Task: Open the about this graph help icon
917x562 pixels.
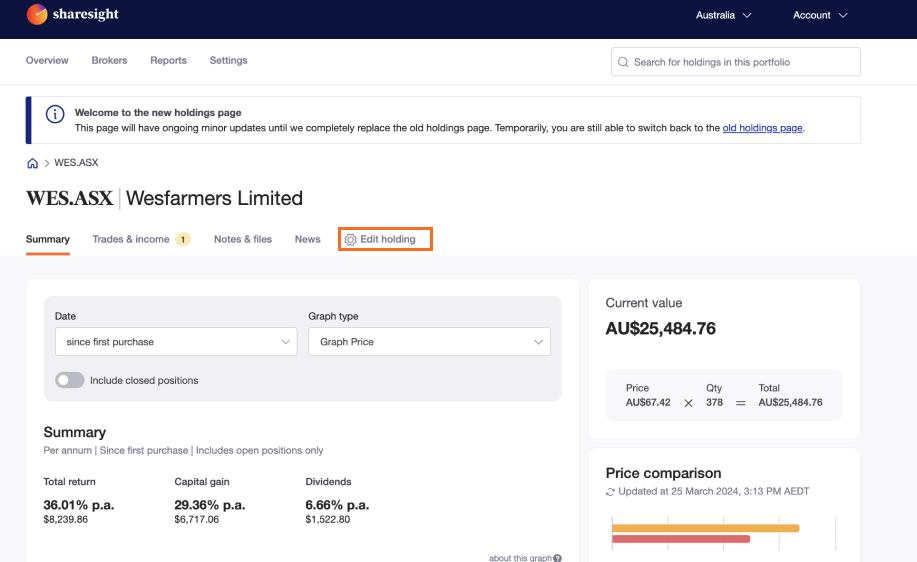Action: pyautogui.click(x=557, y=558)
